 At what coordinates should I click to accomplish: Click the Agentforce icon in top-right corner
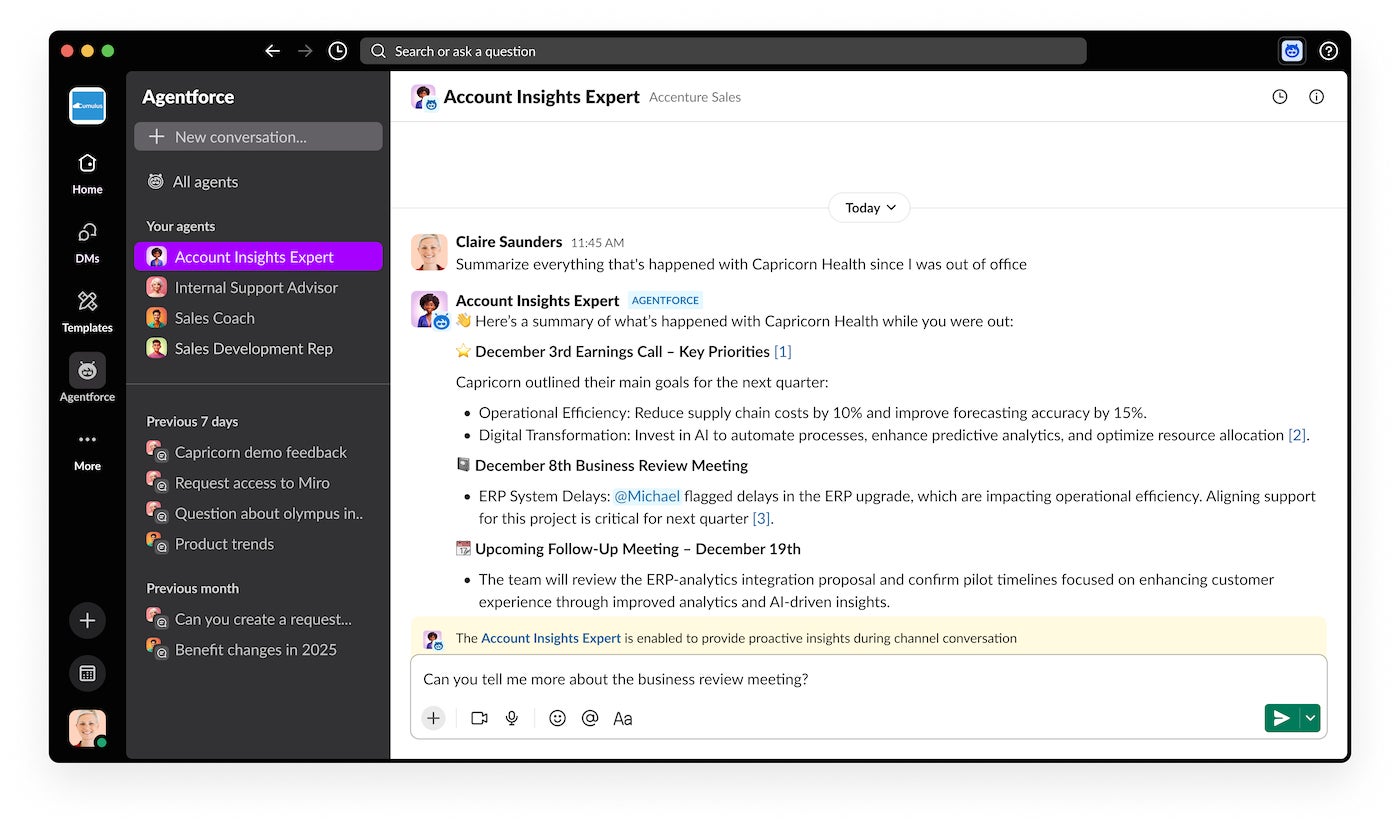tap(1292, 51)
